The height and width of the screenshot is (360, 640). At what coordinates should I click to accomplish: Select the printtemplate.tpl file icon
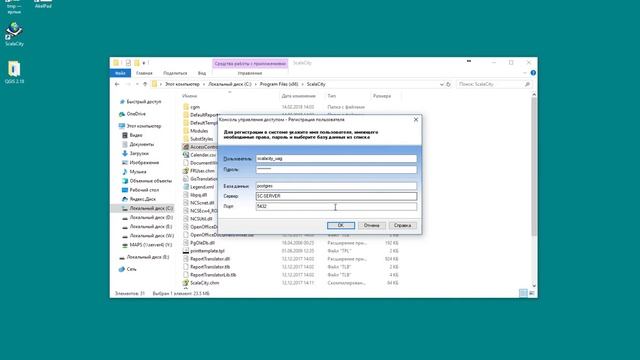point(186,251)
